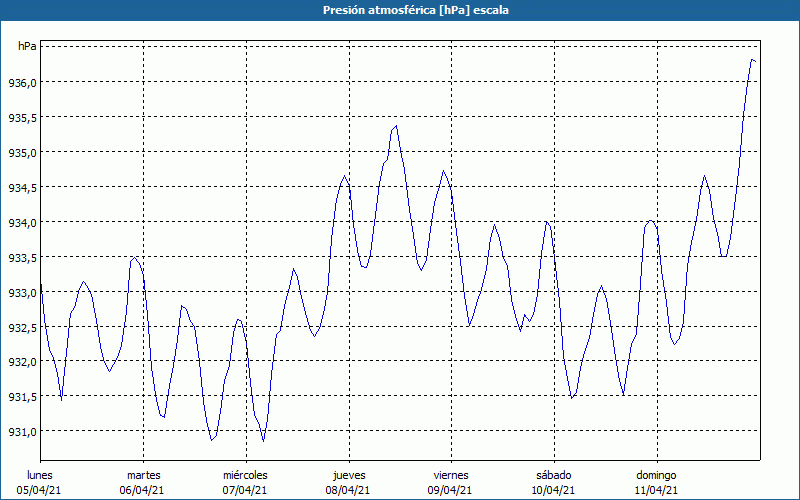Click the 'viernes' day label
Image resolution: width=800 pixels, height=500 pixels.
pyautogui.click(x=451, y=475)
